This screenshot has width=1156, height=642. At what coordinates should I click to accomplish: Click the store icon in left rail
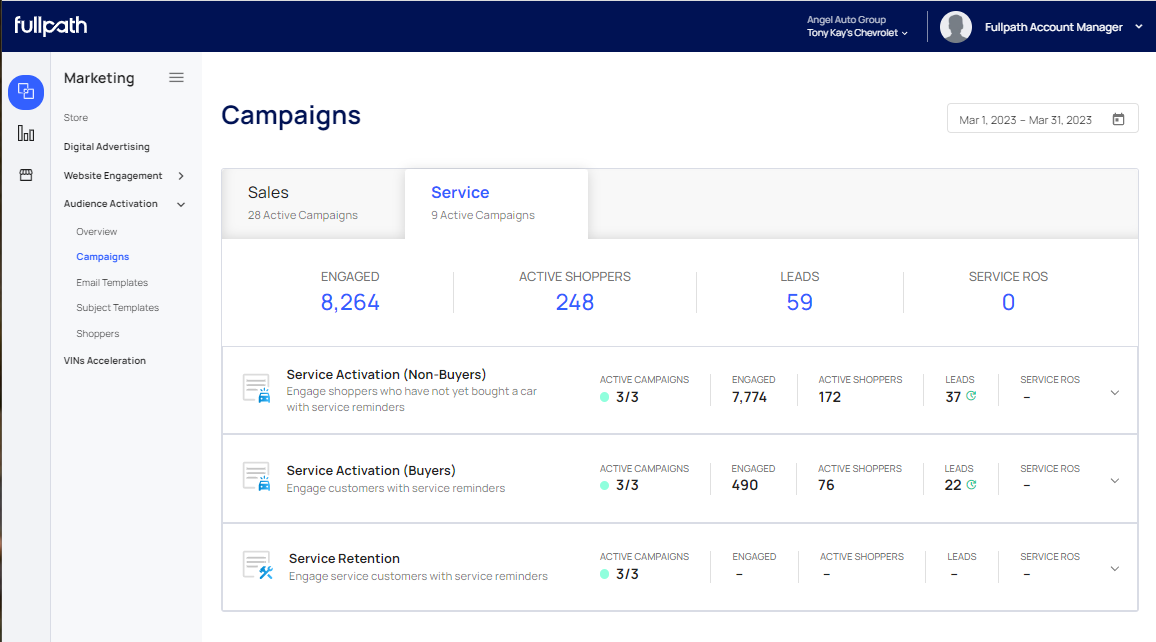[26, 175]
